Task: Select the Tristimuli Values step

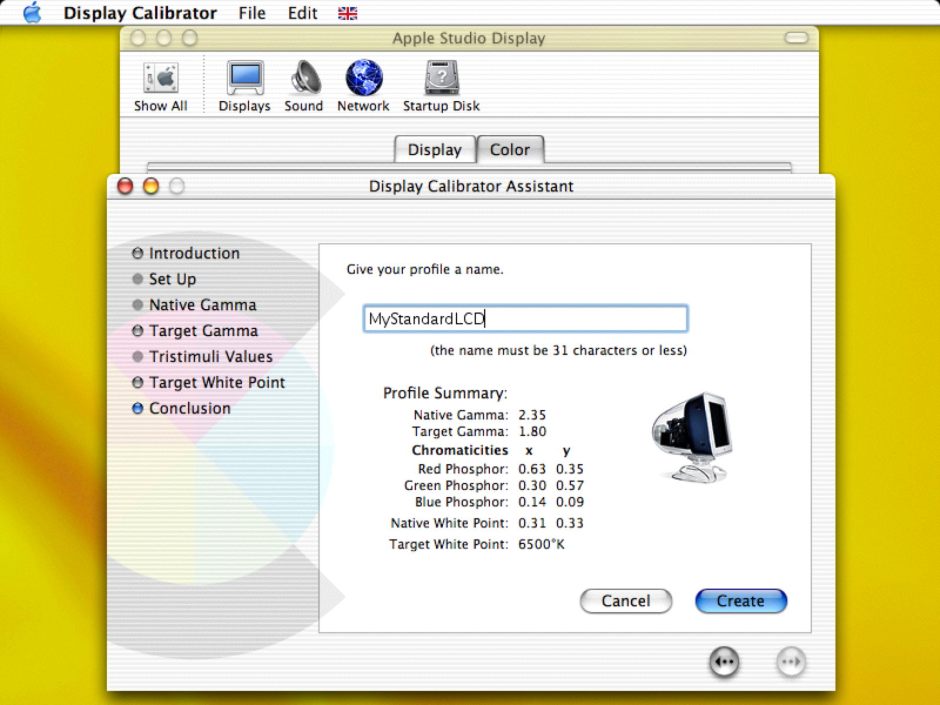Action: coord(203,356)
